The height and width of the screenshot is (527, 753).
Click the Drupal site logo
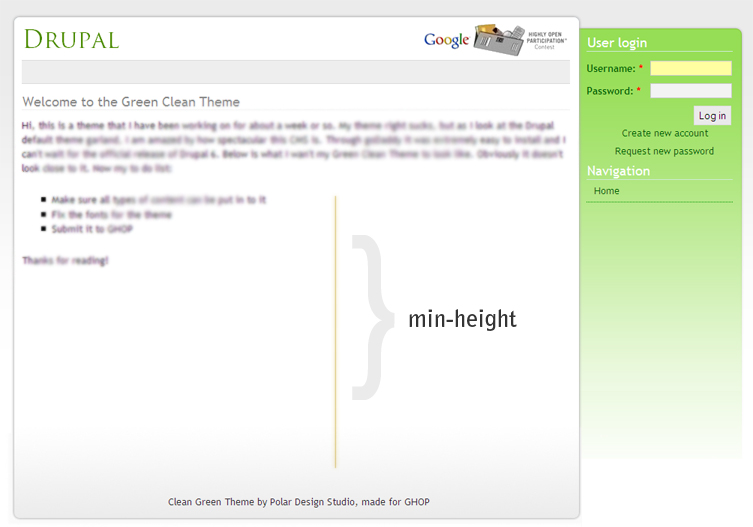(x=72, y=39)
